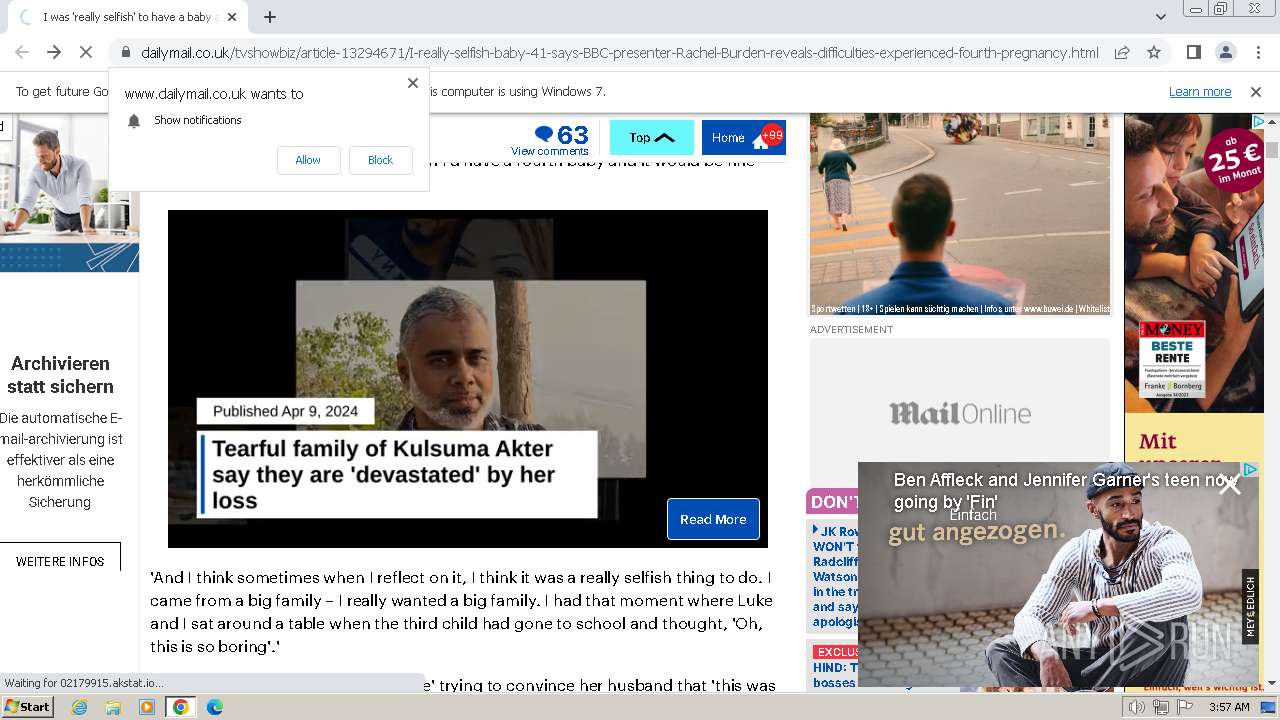Click Read More on Kulsuma Akter video
1280x720 pixels.
pos(713,519)
